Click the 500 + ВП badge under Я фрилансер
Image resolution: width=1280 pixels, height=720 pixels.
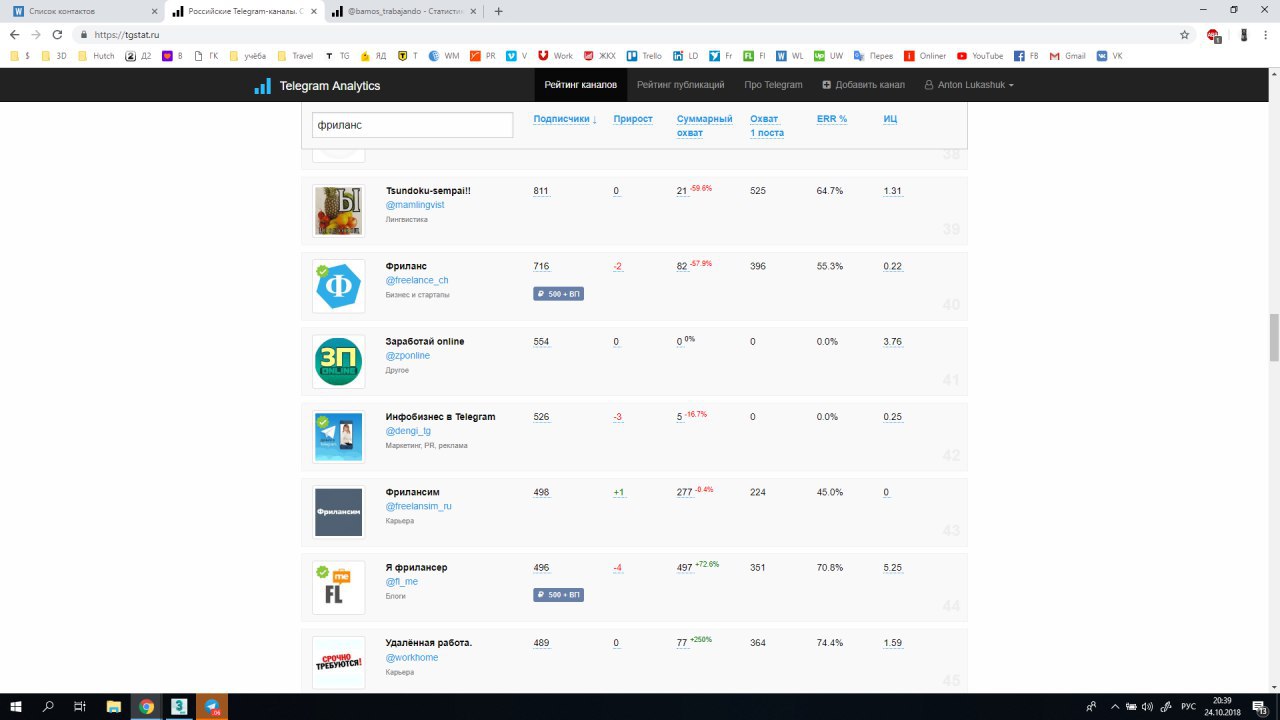558,595
